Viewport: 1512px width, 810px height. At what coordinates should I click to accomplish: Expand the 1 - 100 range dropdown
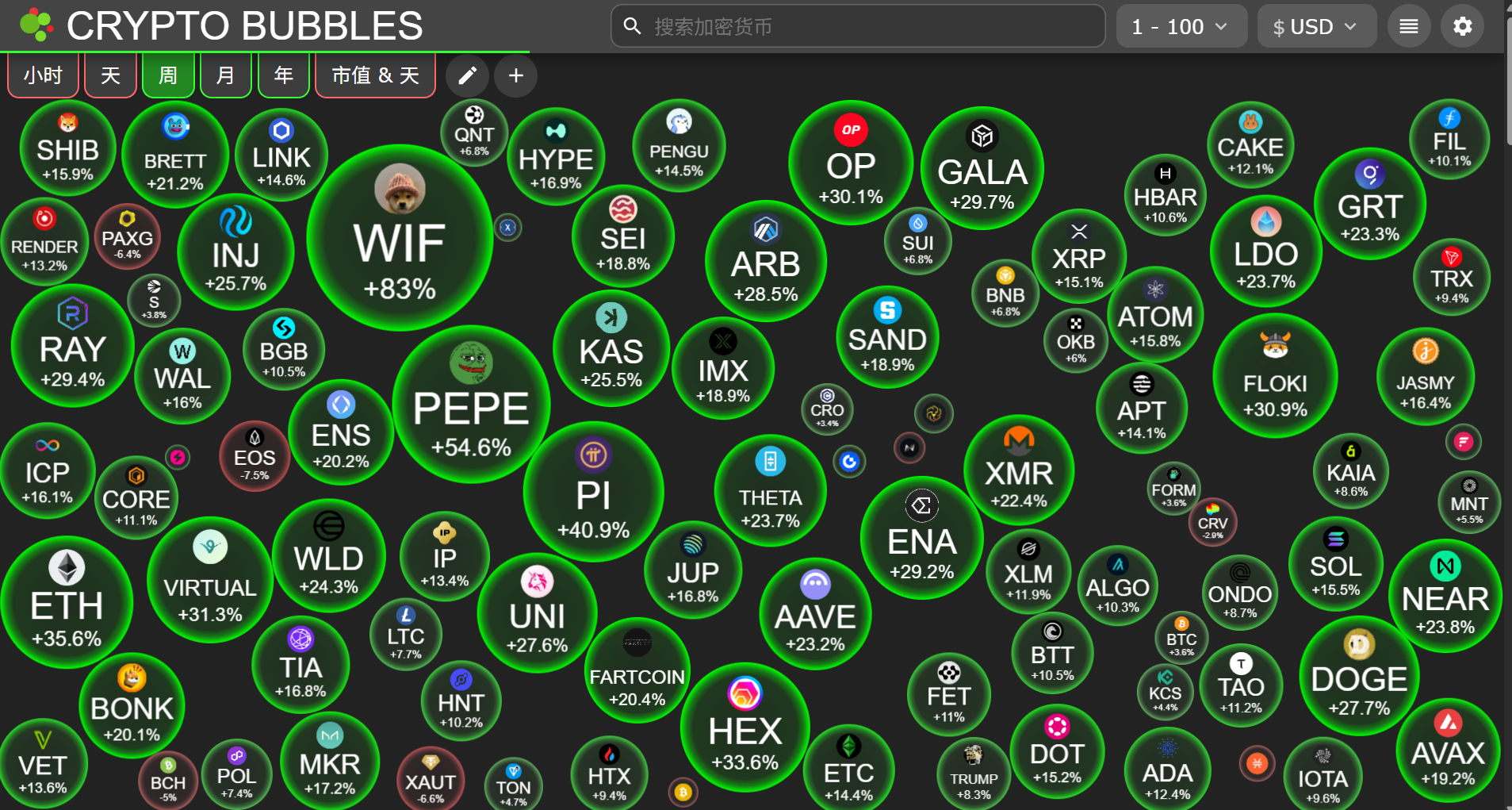(1181, 26)
